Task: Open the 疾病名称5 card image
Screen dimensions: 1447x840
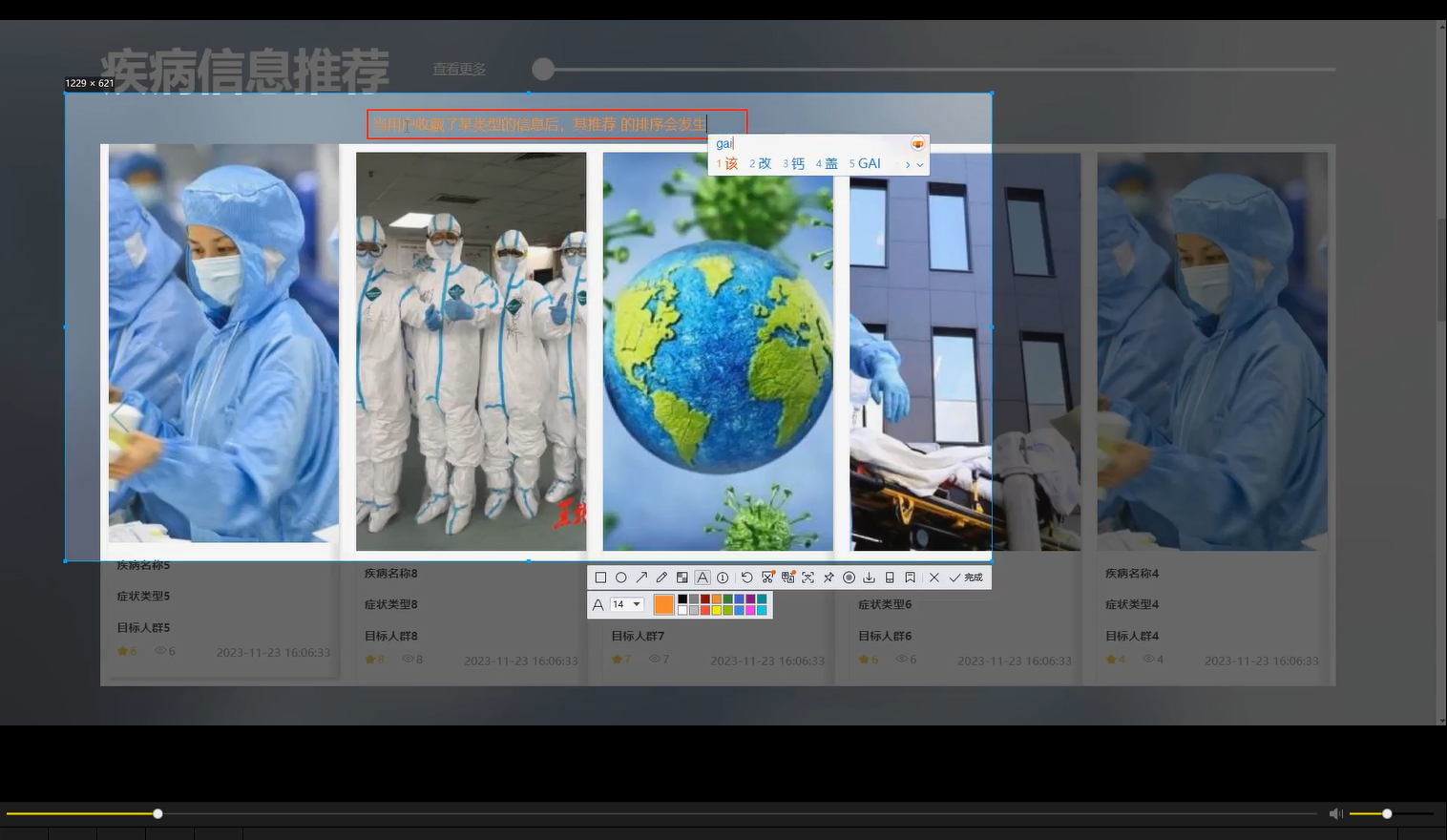Action: pos(223,343)
